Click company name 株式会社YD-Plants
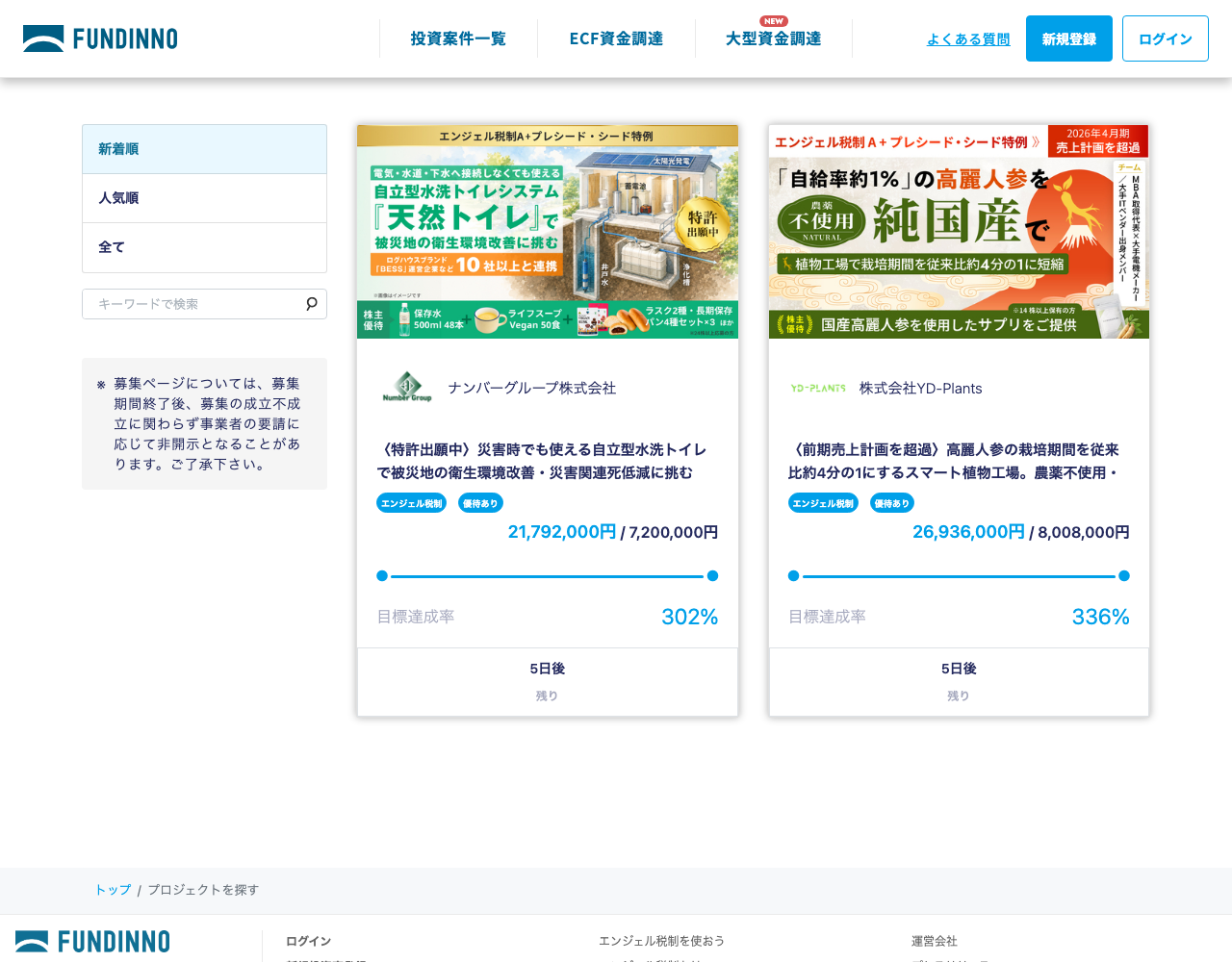 point(921,389)
